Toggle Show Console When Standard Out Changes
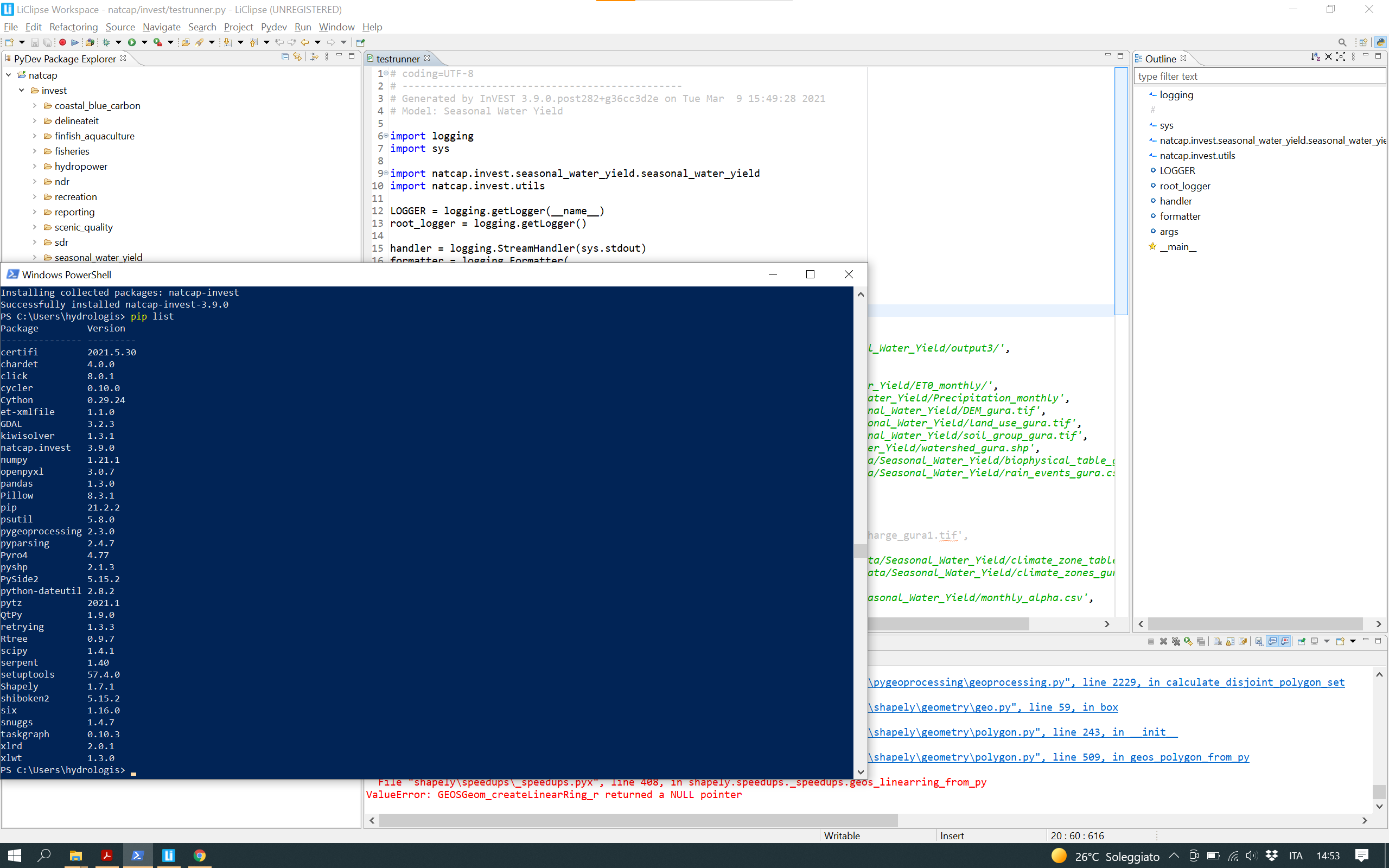Viewport: 1389px width, 868px height. (1272, 641)
